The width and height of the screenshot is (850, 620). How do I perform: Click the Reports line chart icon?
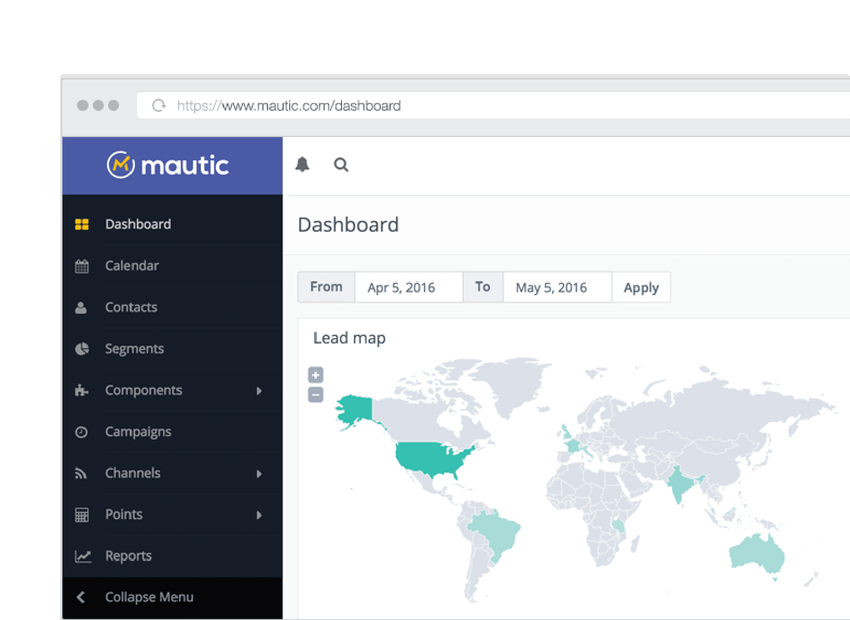tap(82, 556)
